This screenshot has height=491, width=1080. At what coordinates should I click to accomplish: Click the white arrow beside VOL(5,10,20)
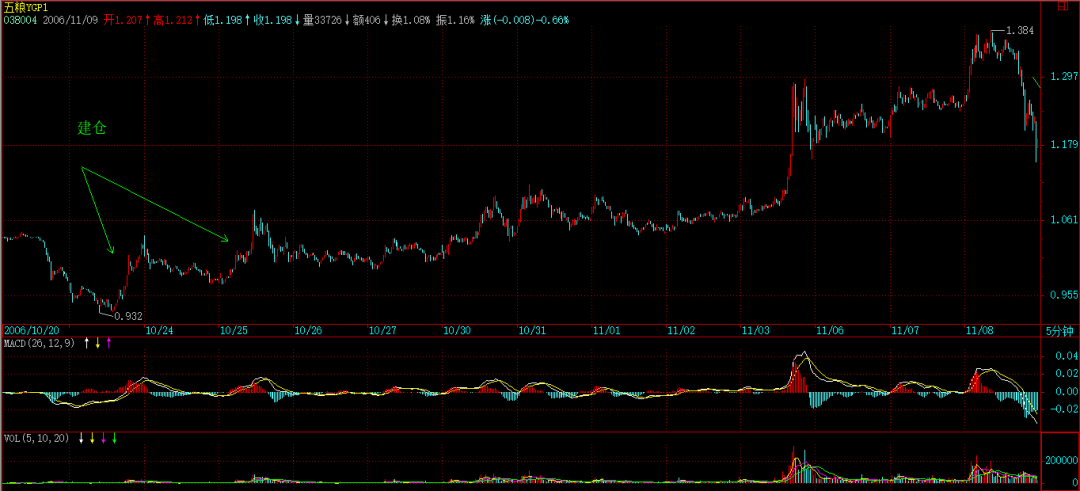point(81,438)
